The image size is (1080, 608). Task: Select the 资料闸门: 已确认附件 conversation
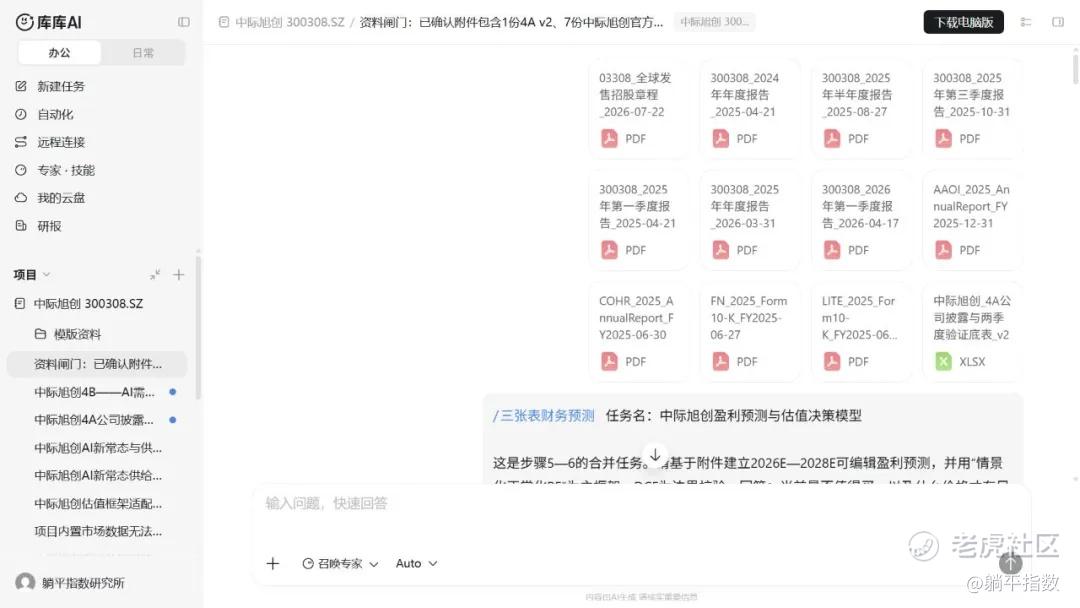point(97,364)
